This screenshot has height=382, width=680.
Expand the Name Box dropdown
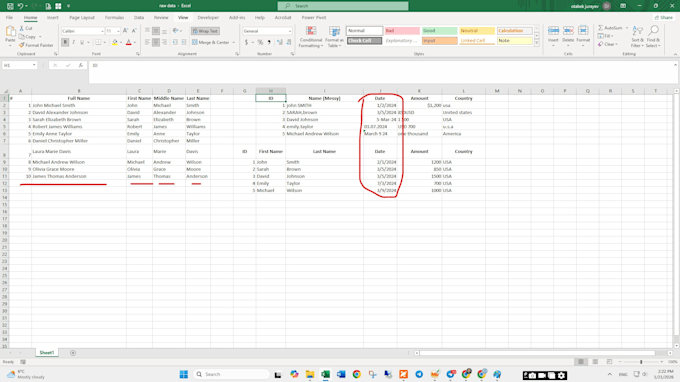click(x=34, y=65)
